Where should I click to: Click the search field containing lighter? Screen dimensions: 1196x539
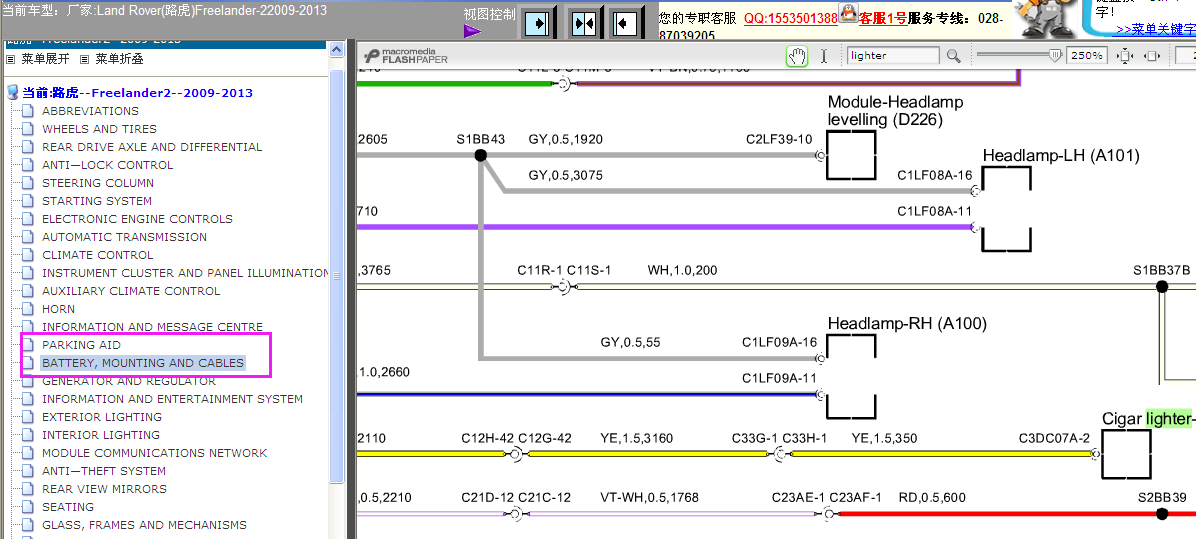coord(893,56)
